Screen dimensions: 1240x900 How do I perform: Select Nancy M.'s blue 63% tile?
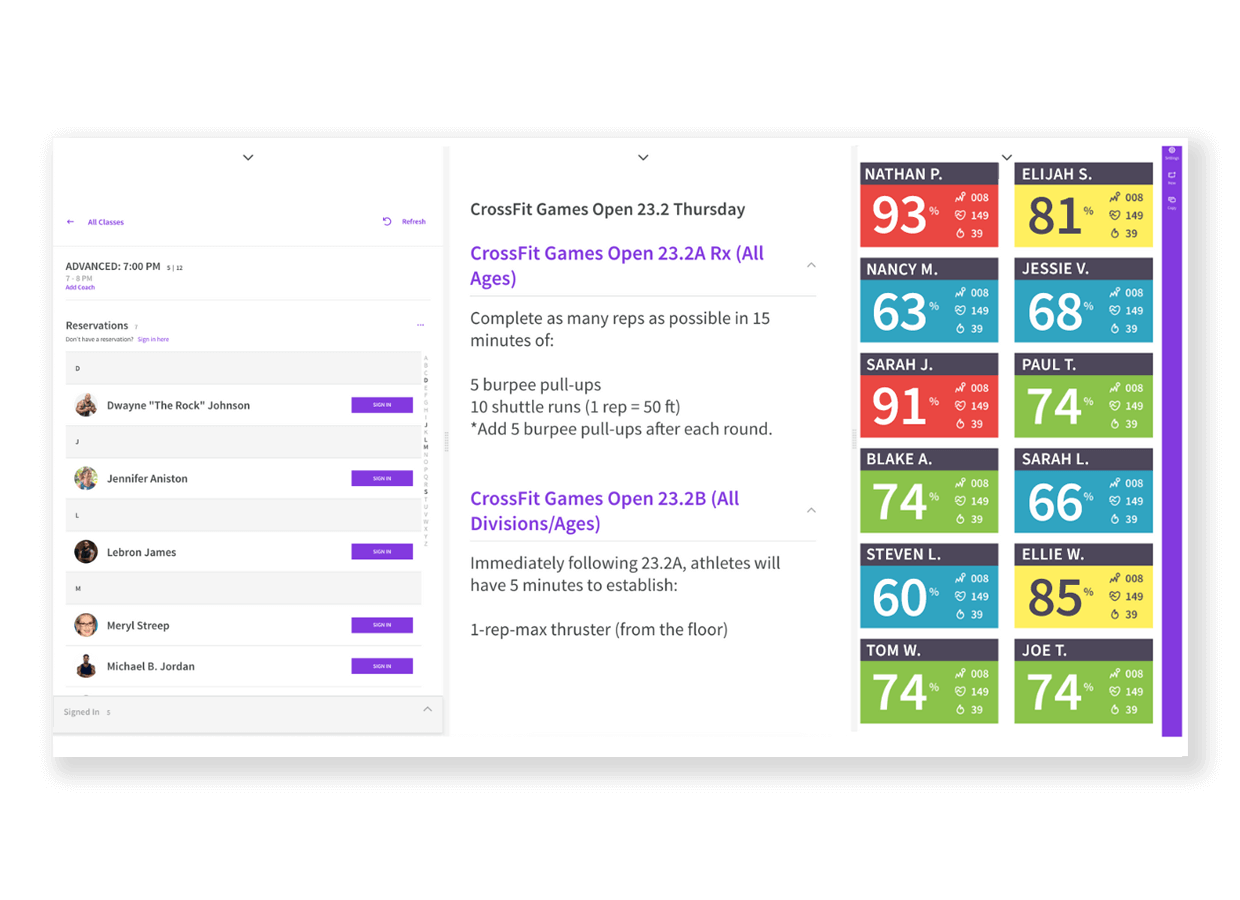point(929,300)
